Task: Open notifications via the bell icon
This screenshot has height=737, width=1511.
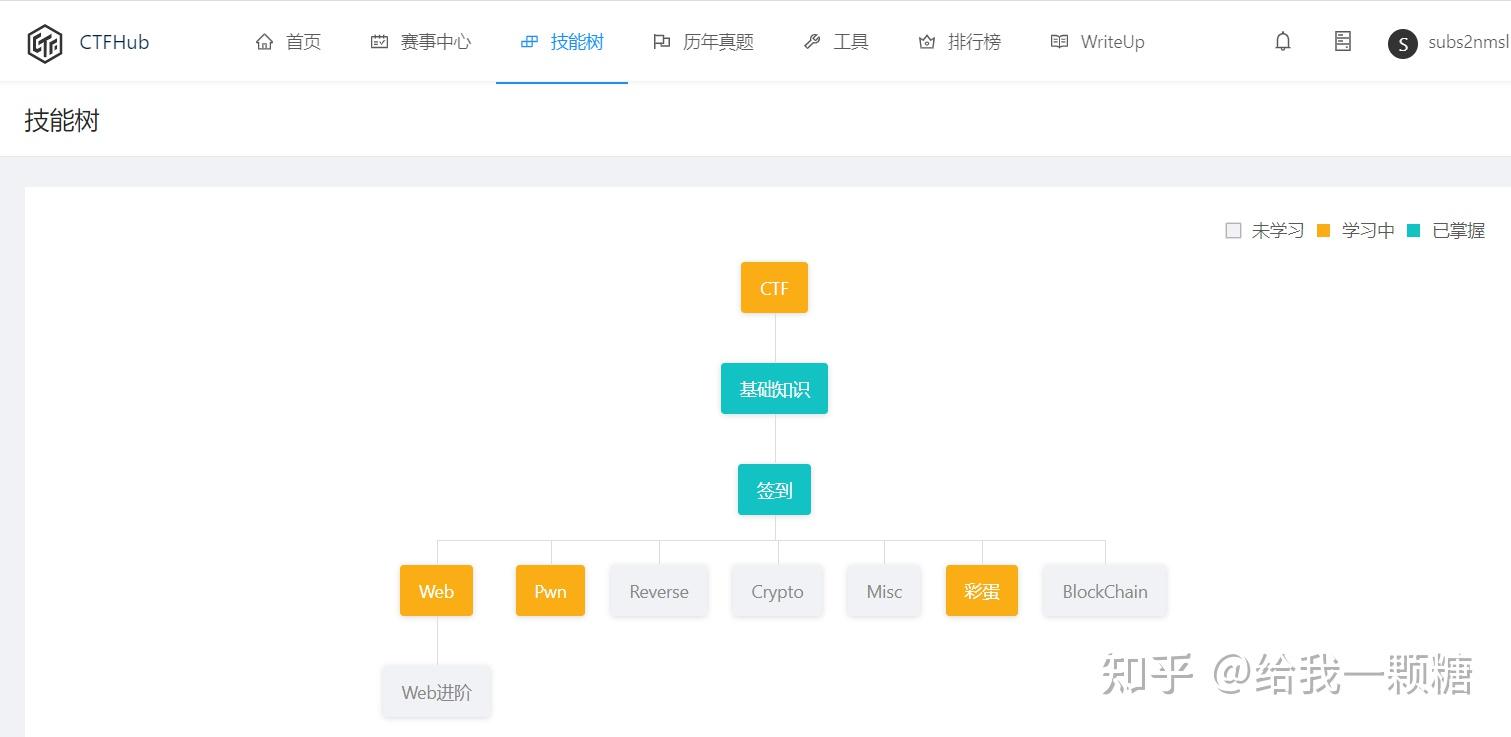Action: [1283, 41]
